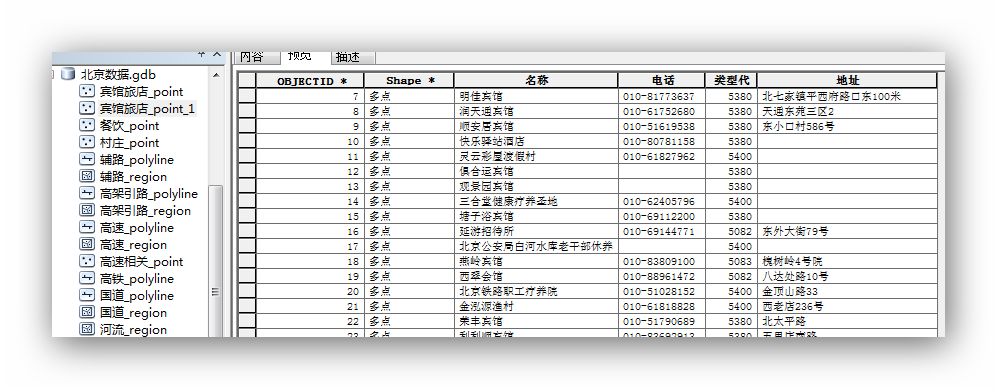Click catalog tree scrollbar up arrow
This screenshot has width=997, height=389.
point(216,75)
